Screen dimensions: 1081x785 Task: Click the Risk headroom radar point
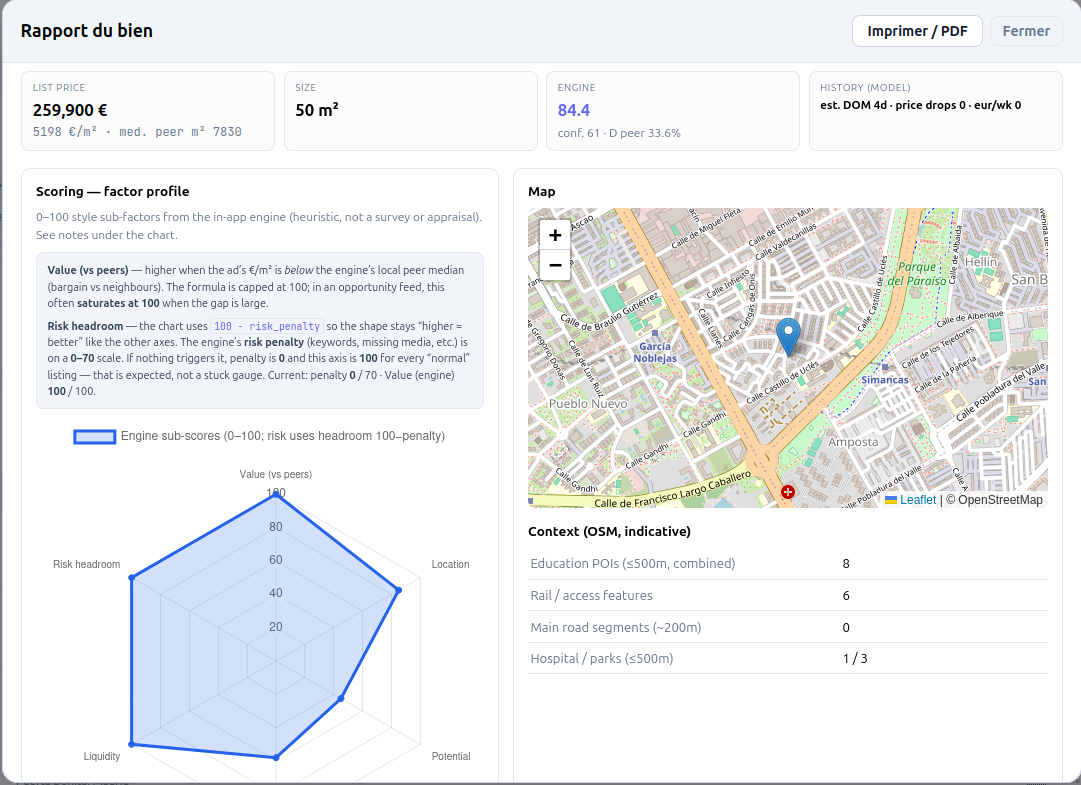coord(131,578)
